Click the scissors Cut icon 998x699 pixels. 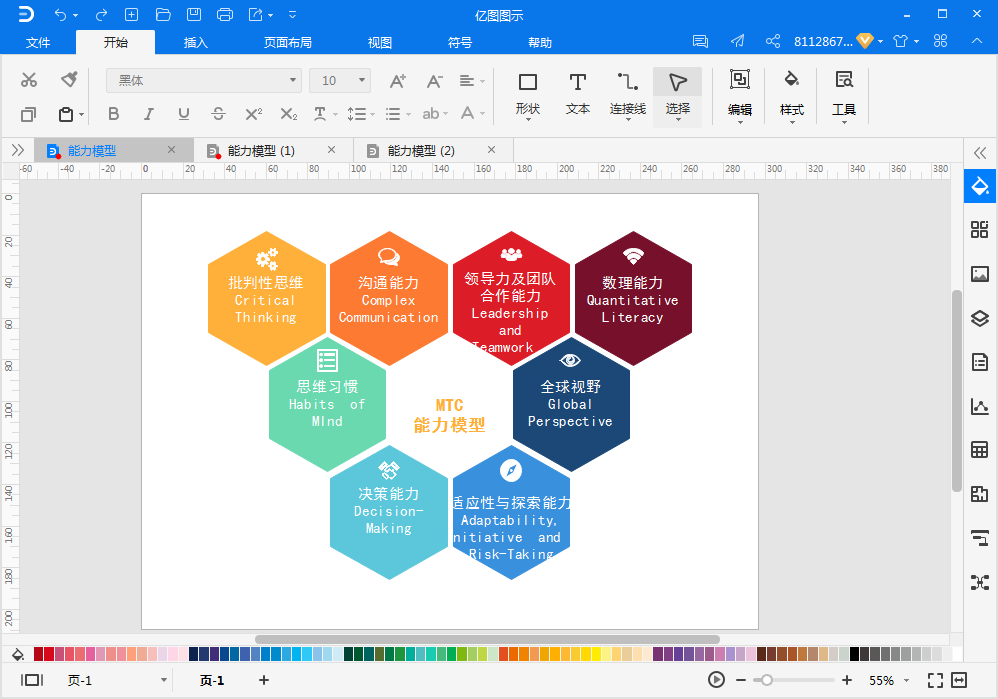pyautogui.click(x=29, y=80)
